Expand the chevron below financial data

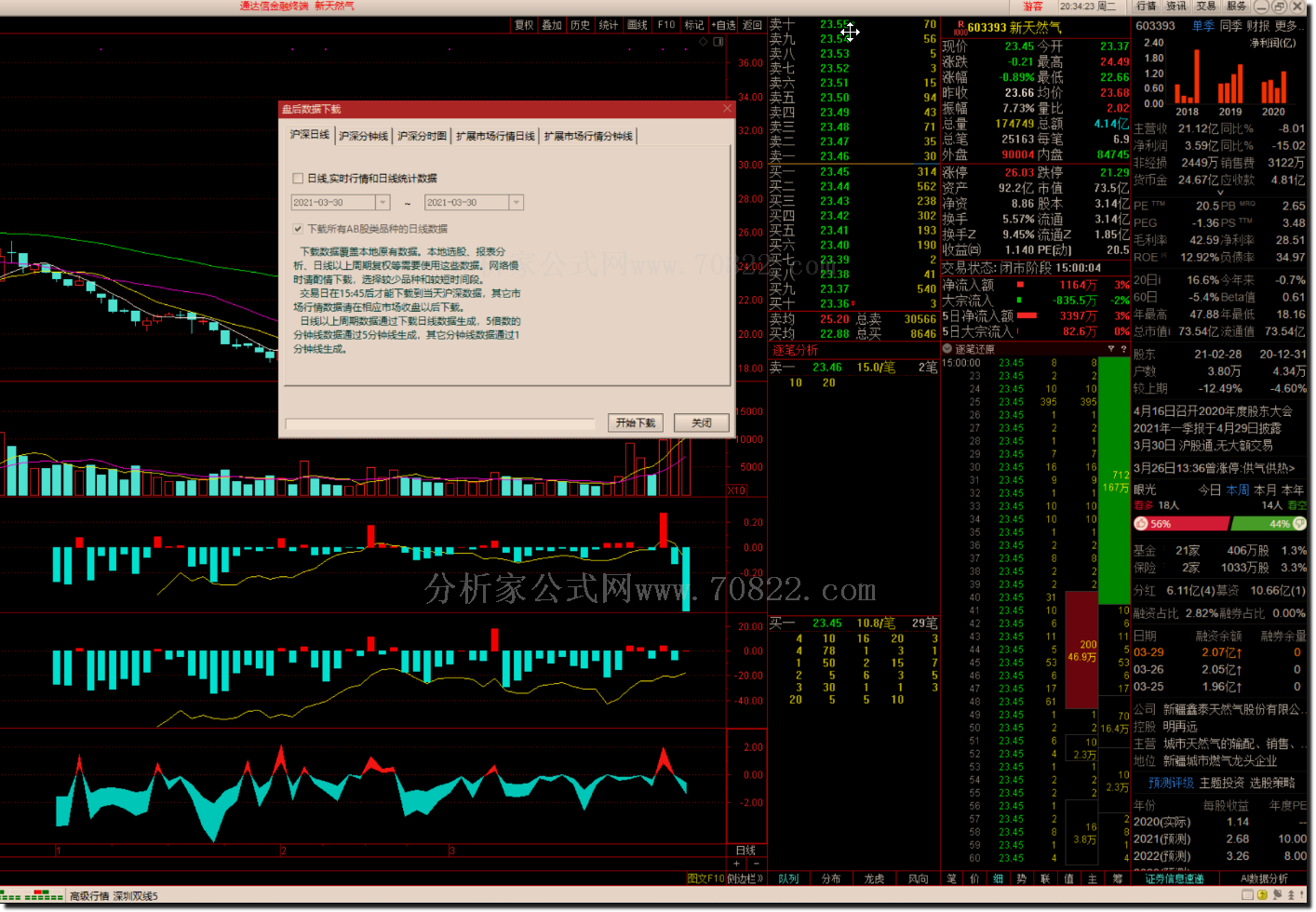point(1220,193)
